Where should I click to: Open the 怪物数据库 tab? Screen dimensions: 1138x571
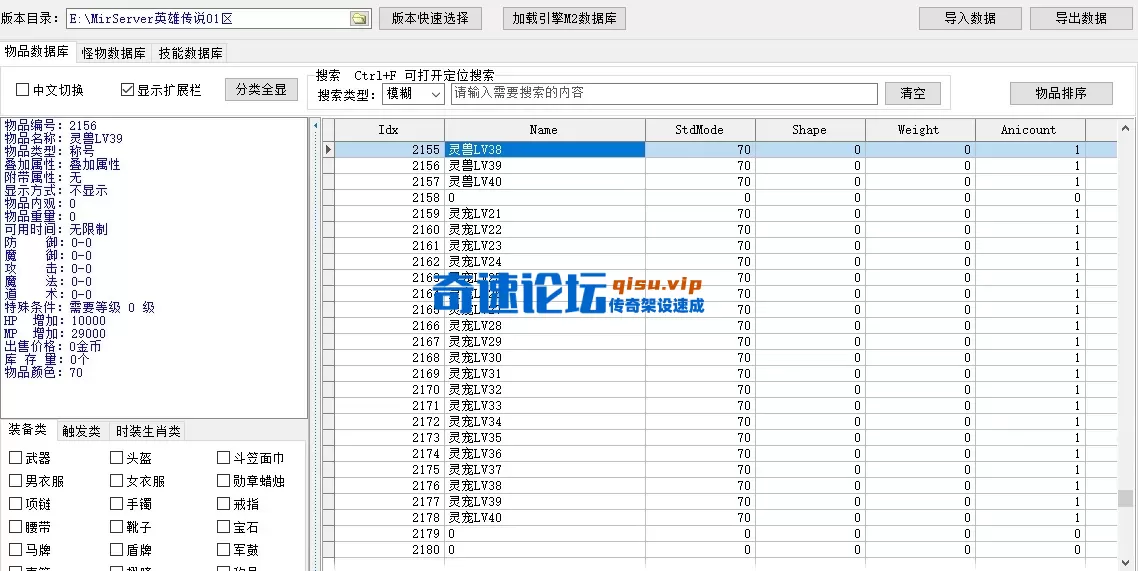pyautogui.click(x=113, y=53)
